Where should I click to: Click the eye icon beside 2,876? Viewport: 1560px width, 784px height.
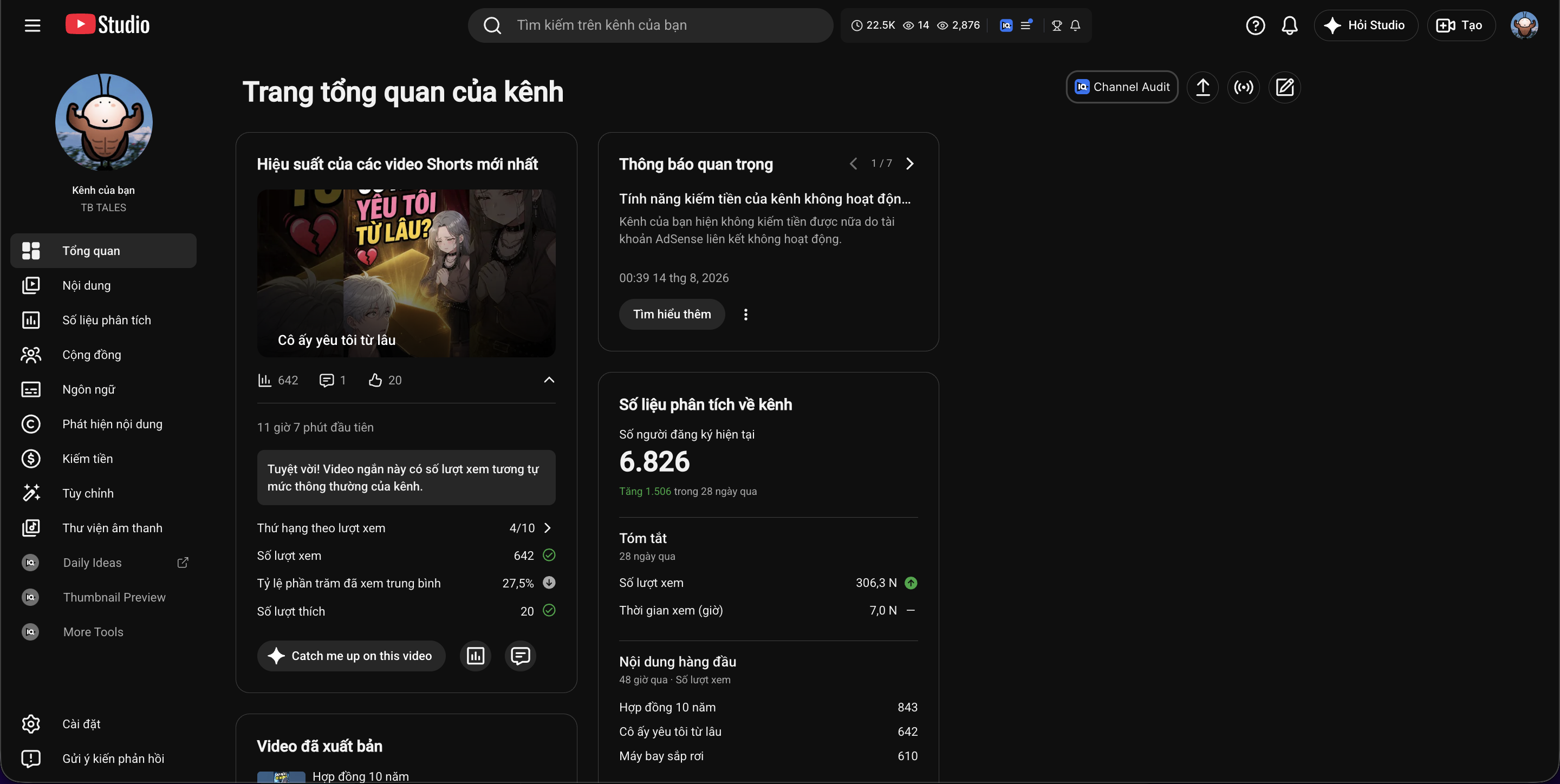tap(942, 25)
